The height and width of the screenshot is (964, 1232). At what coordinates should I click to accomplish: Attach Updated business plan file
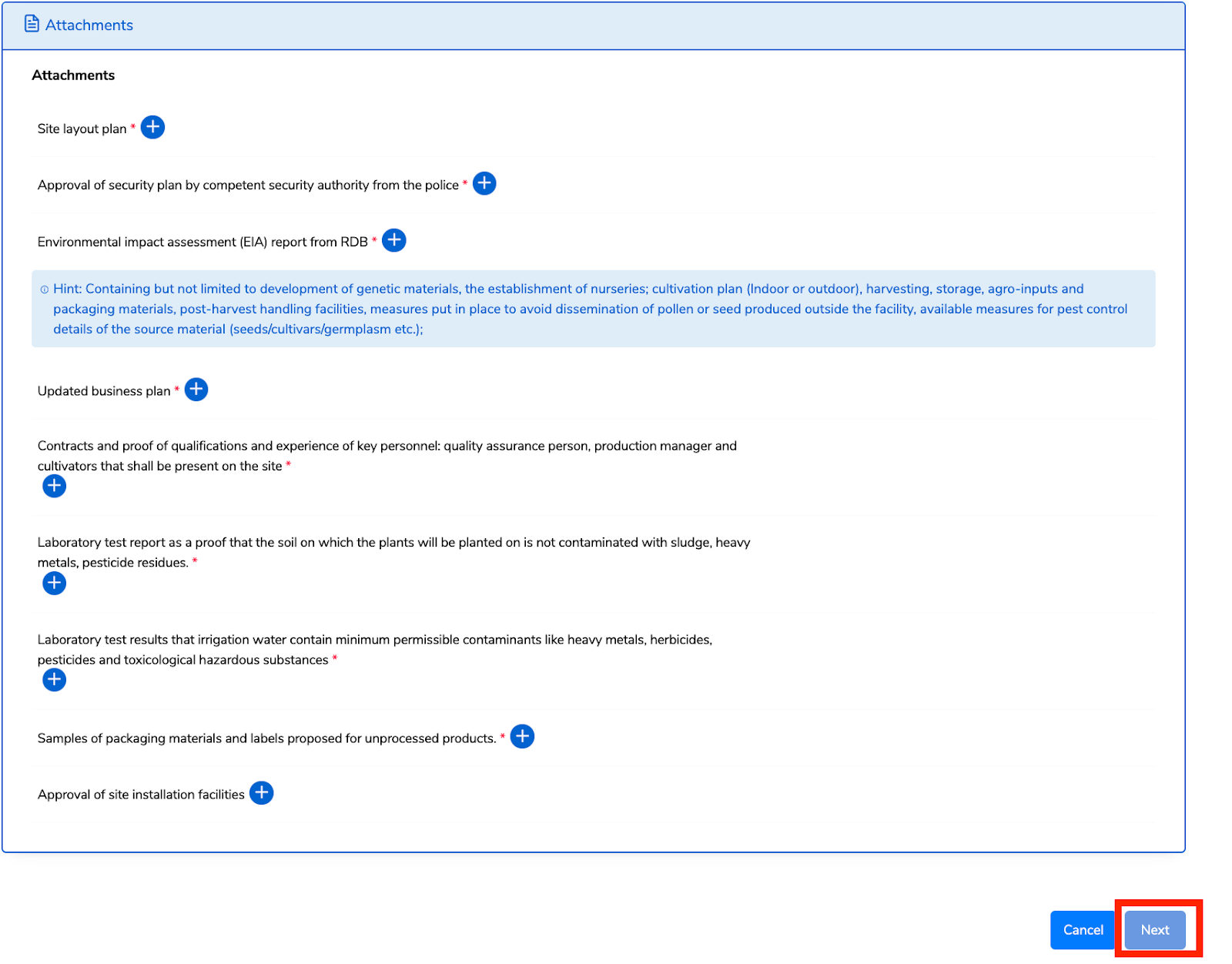click(196, 390)
